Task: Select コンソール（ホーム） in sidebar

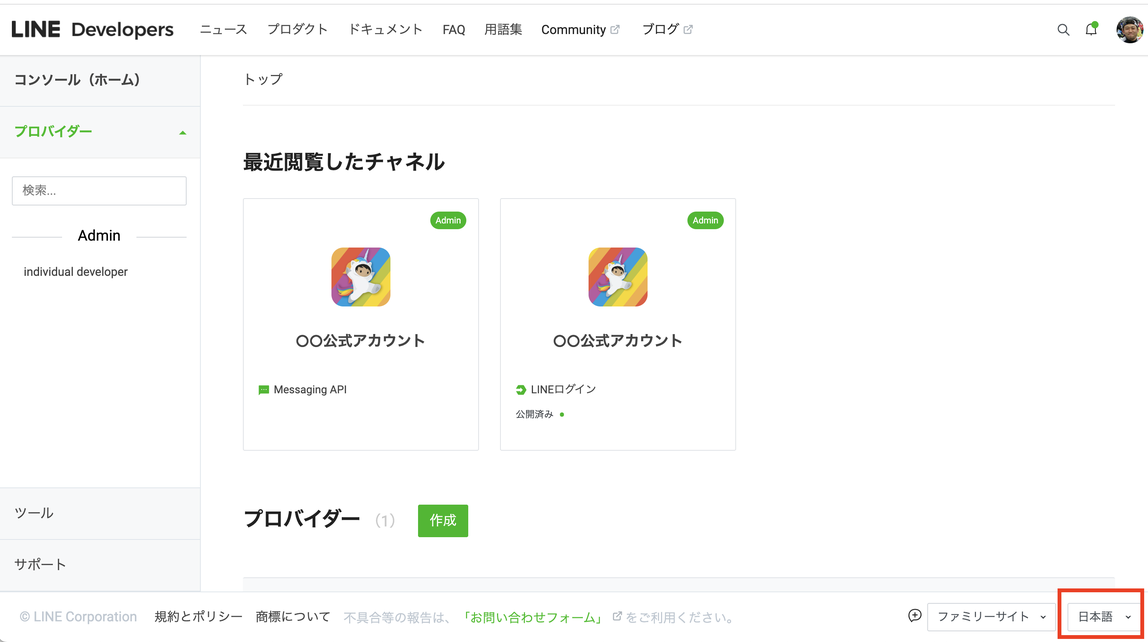Action: tap(100, 80)
